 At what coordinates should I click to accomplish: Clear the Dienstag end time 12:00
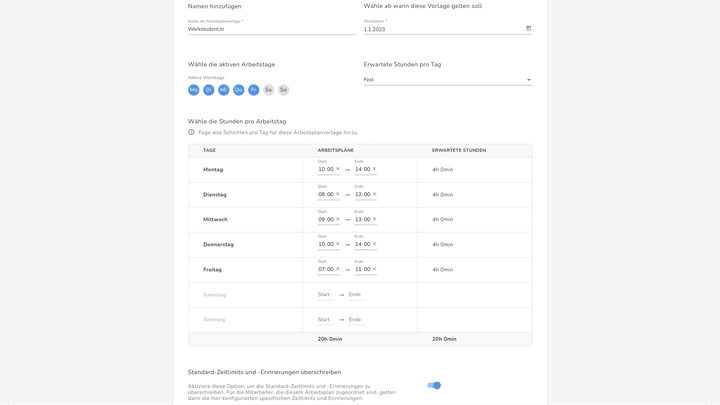click(374, 194)
